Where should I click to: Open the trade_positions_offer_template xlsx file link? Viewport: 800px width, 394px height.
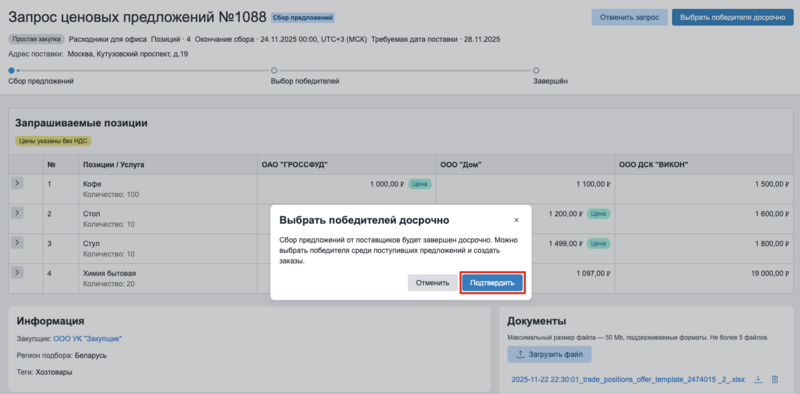click(x=628, y=379)
